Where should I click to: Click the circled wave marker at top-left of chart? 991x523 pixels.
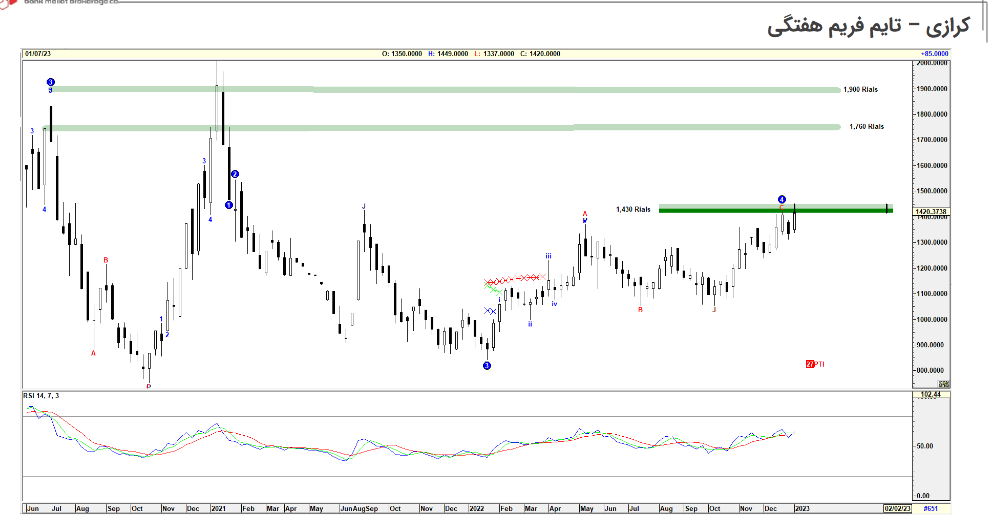coord(51,82)
